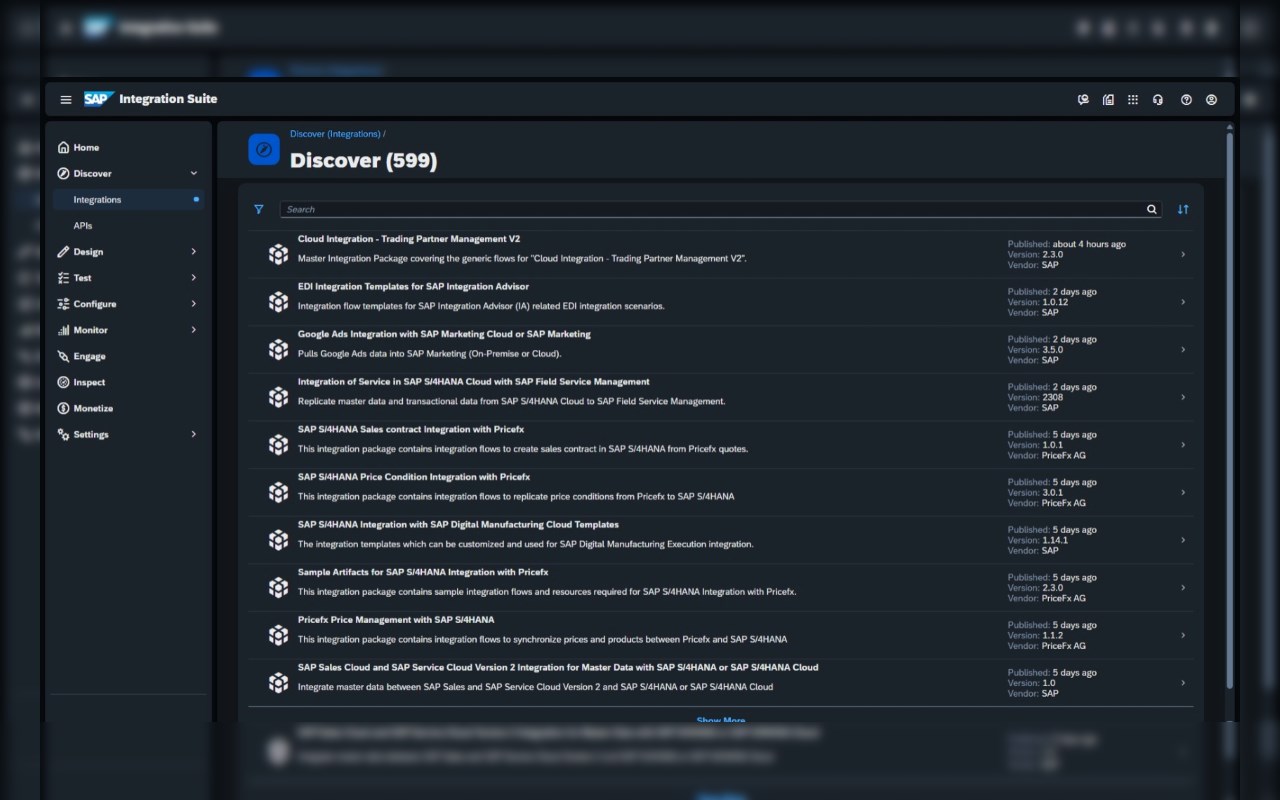Click package icon for Trading Partner Management V2
Image resolution: width=1280 pixels, height=800 pixels.
tap(278, 254)
